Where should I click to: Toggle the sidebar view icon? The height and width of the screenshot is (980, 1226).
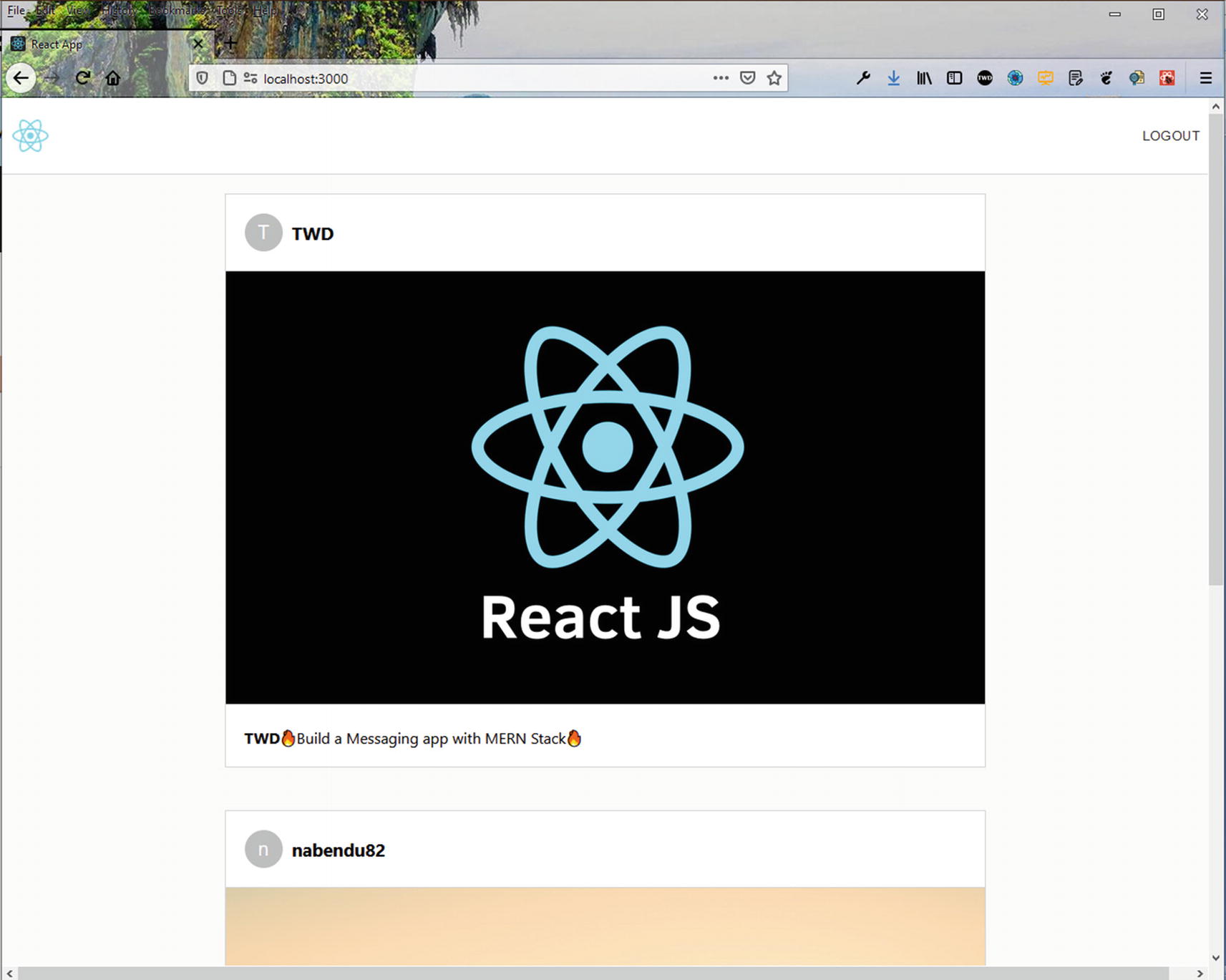(x=954, y=78)
